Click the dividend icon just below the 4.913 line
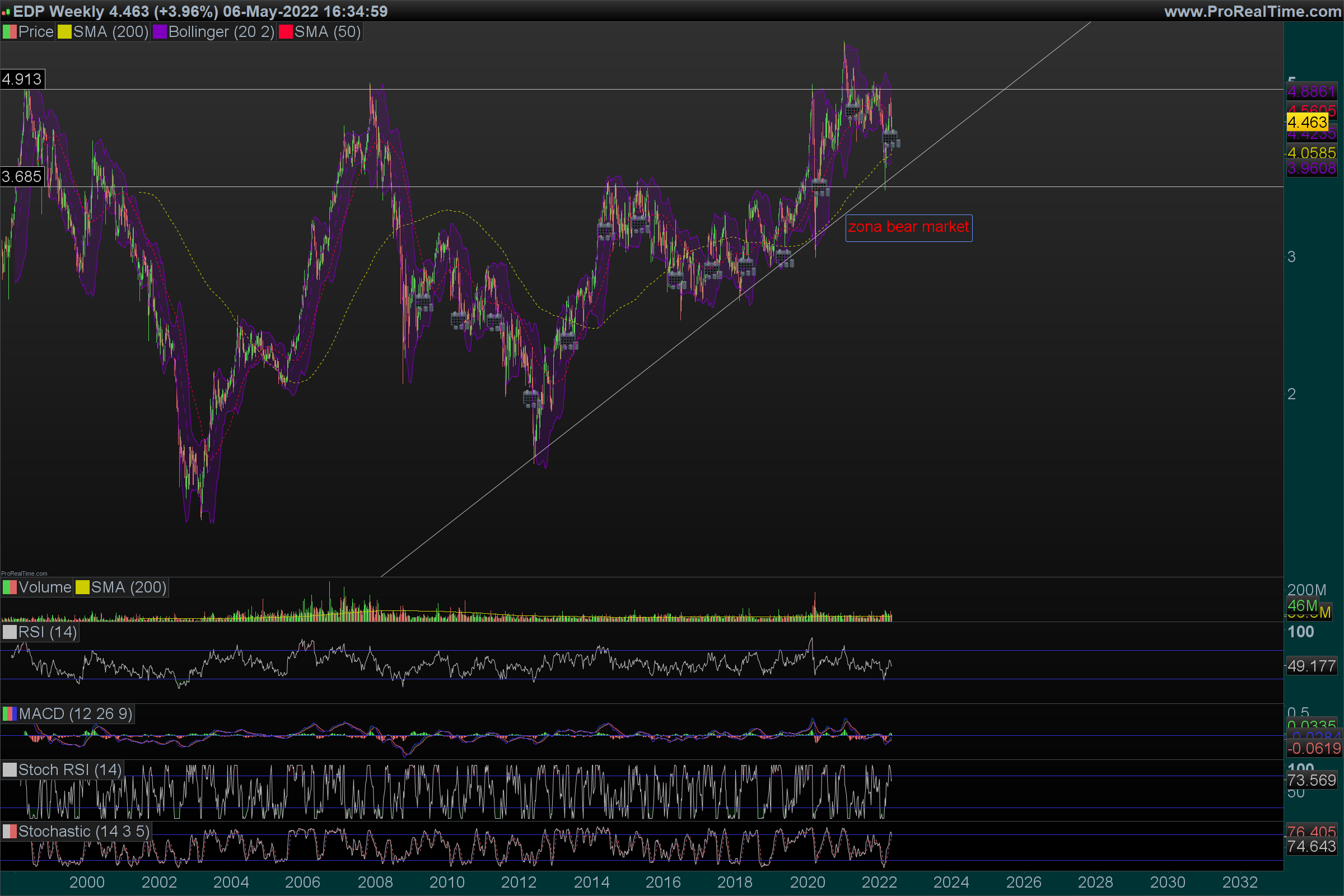Image resolution: width=1344 pixels, height=896 pixels. pos(853,111)
